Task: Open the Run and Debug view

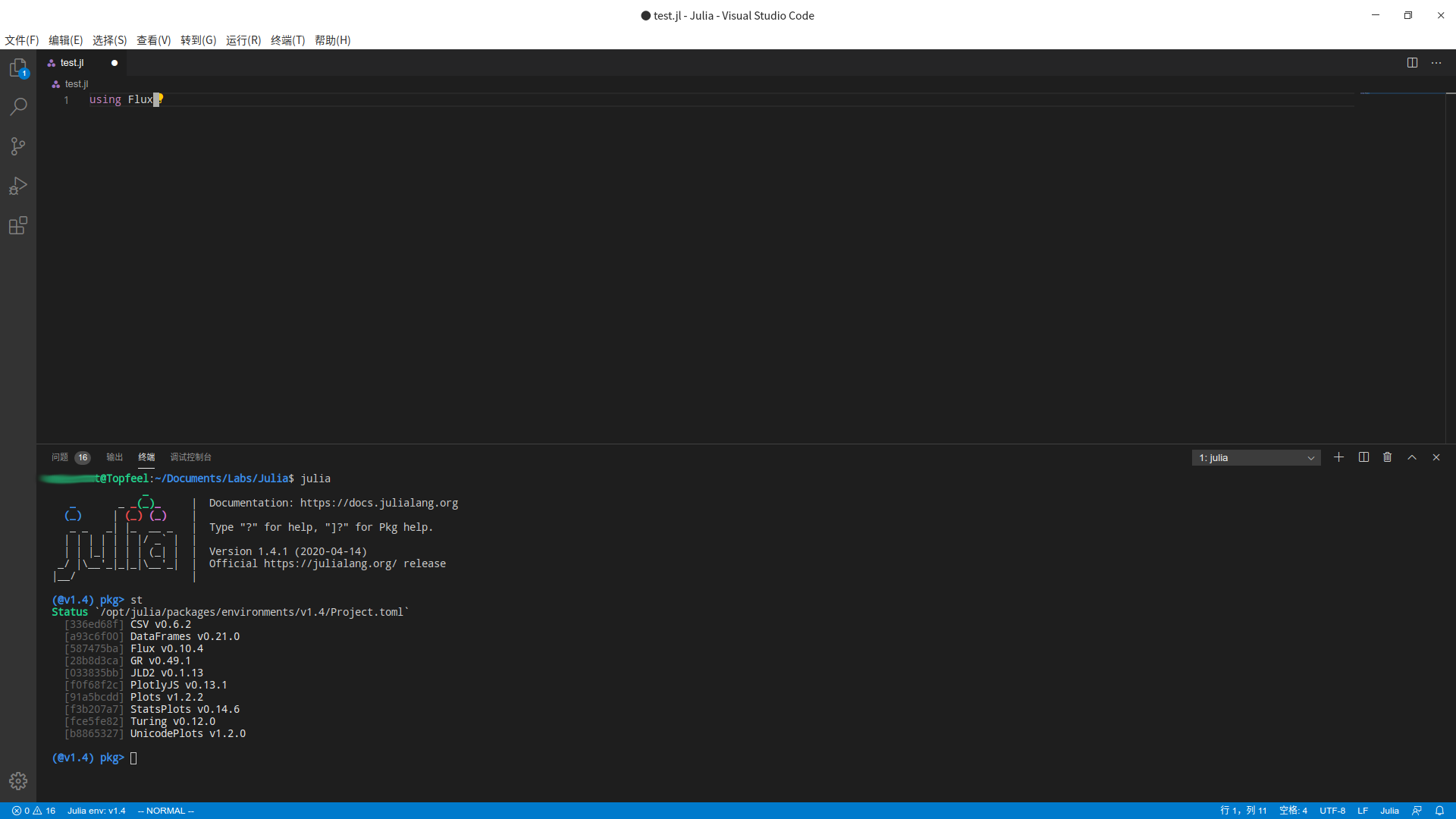Action: [18, 186]
